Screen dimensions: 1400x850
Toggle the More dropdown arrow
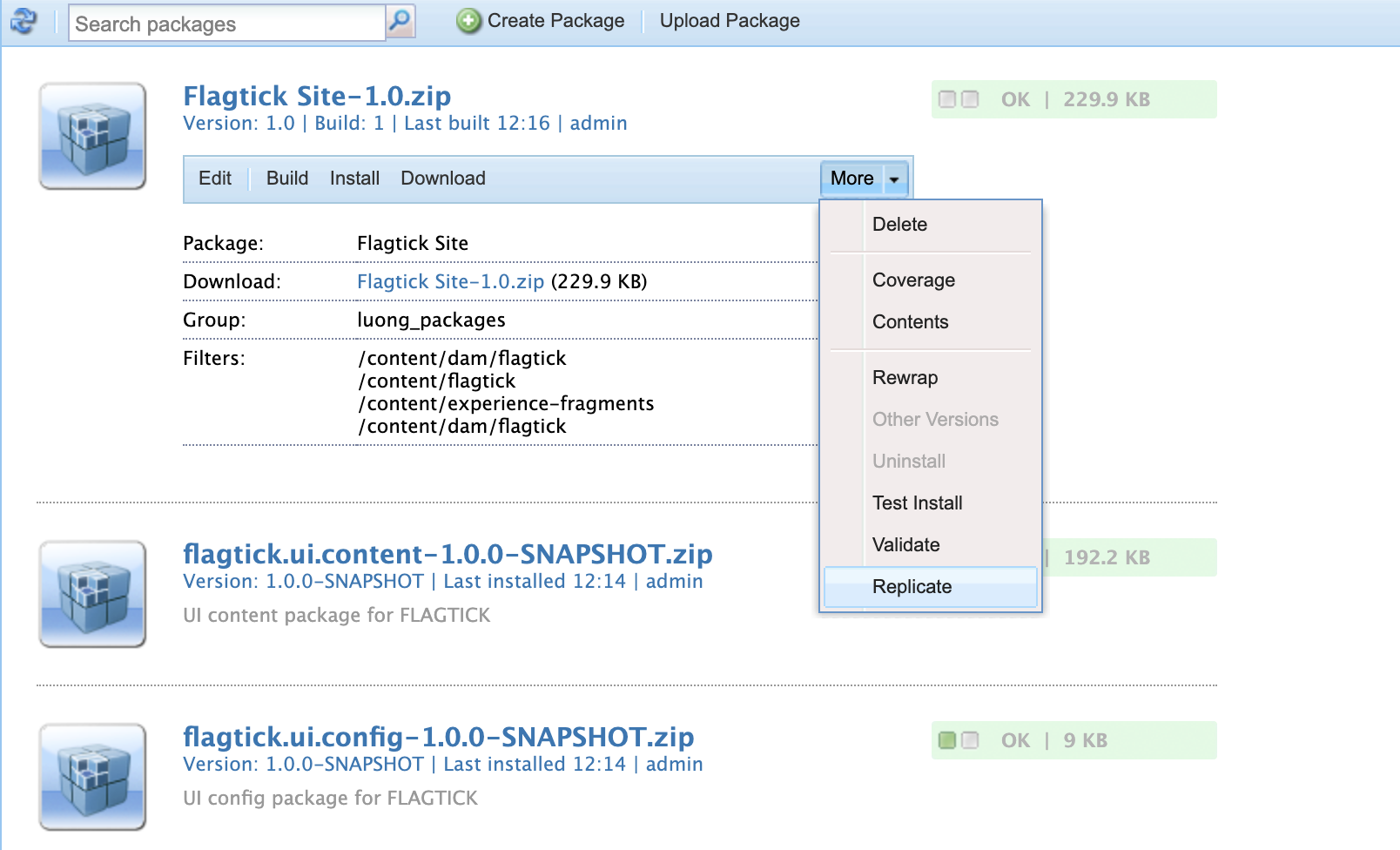pos(894,179)
